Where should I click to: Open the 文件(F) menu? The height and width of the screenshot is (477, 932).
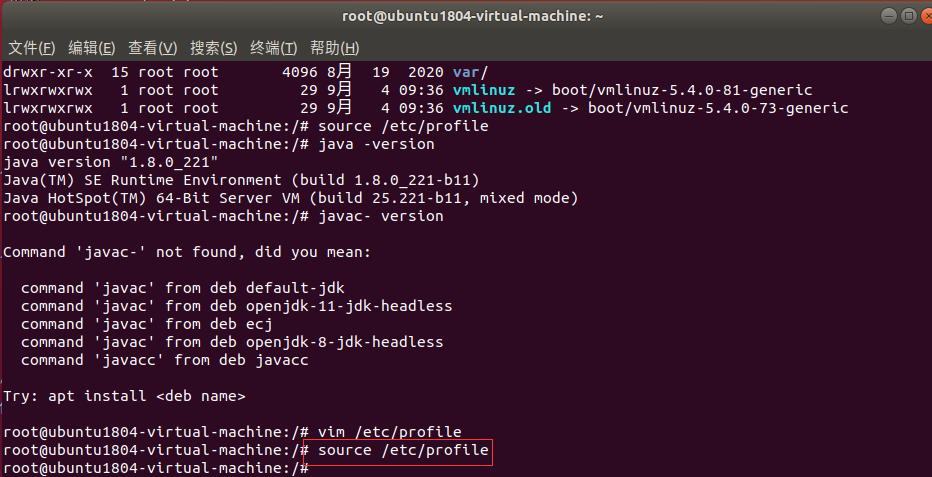pyautogui.click(x=32, y=48)
